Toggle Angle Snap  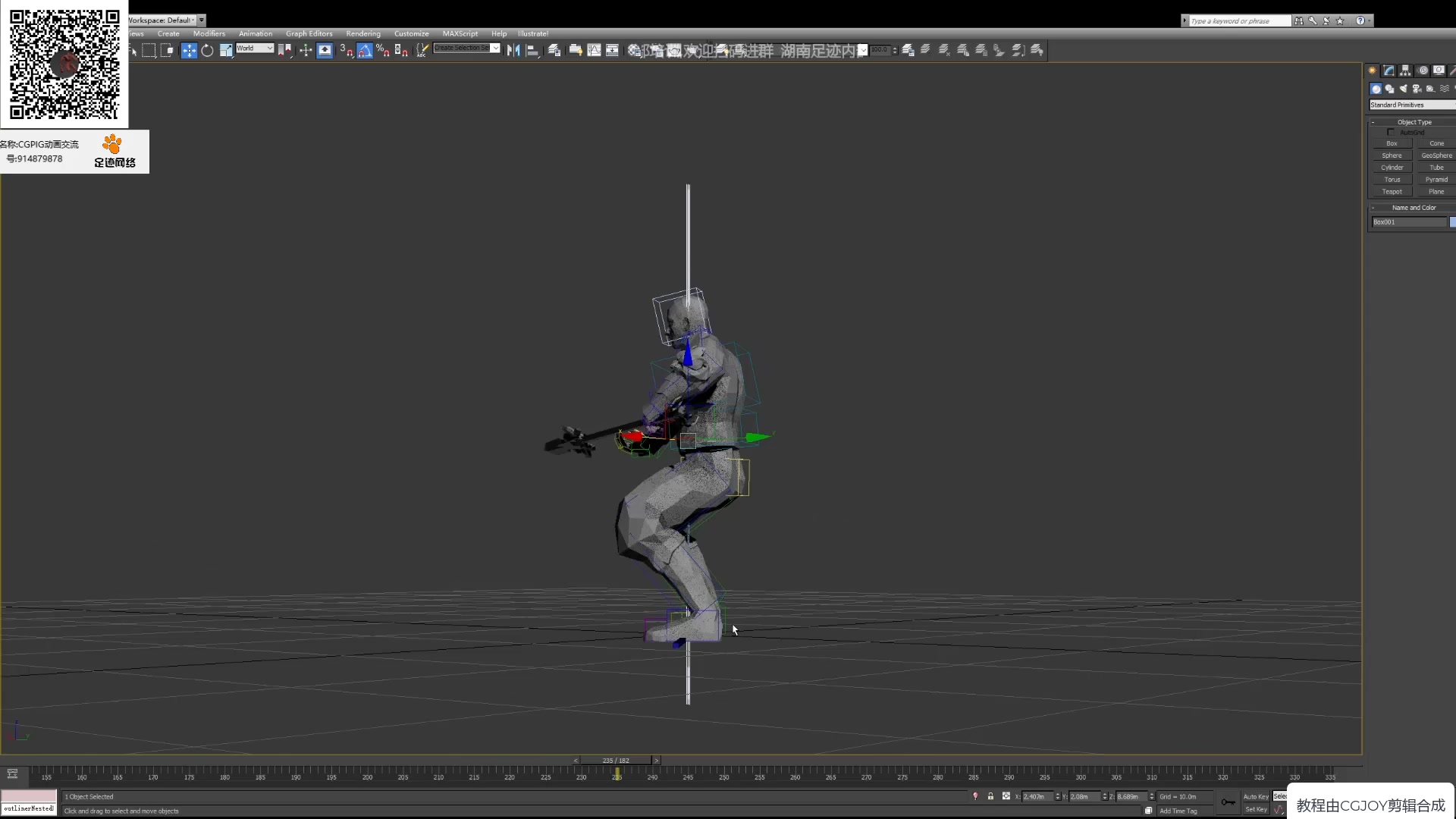pyautogui.click(x=365, y=51)
